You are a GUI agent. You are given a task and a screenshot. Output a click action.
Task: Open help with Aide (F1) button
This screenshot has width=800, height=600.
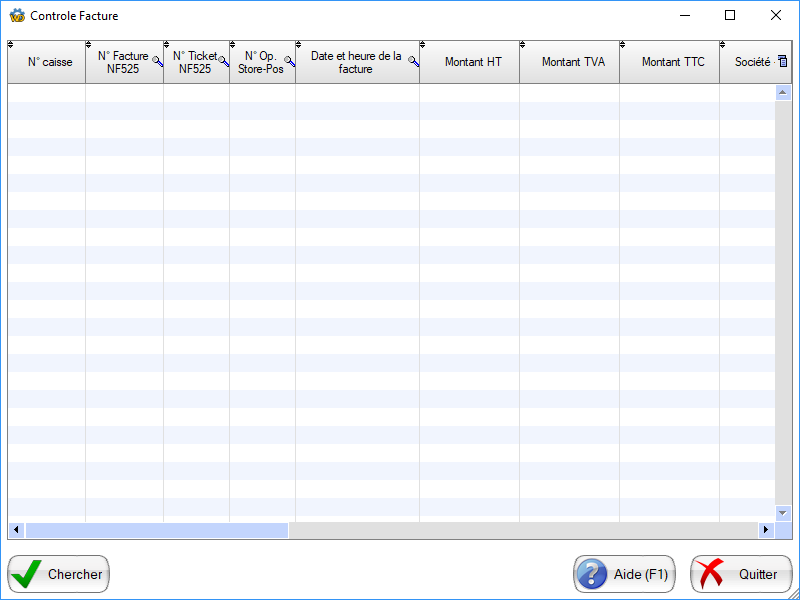pos(625,574)
